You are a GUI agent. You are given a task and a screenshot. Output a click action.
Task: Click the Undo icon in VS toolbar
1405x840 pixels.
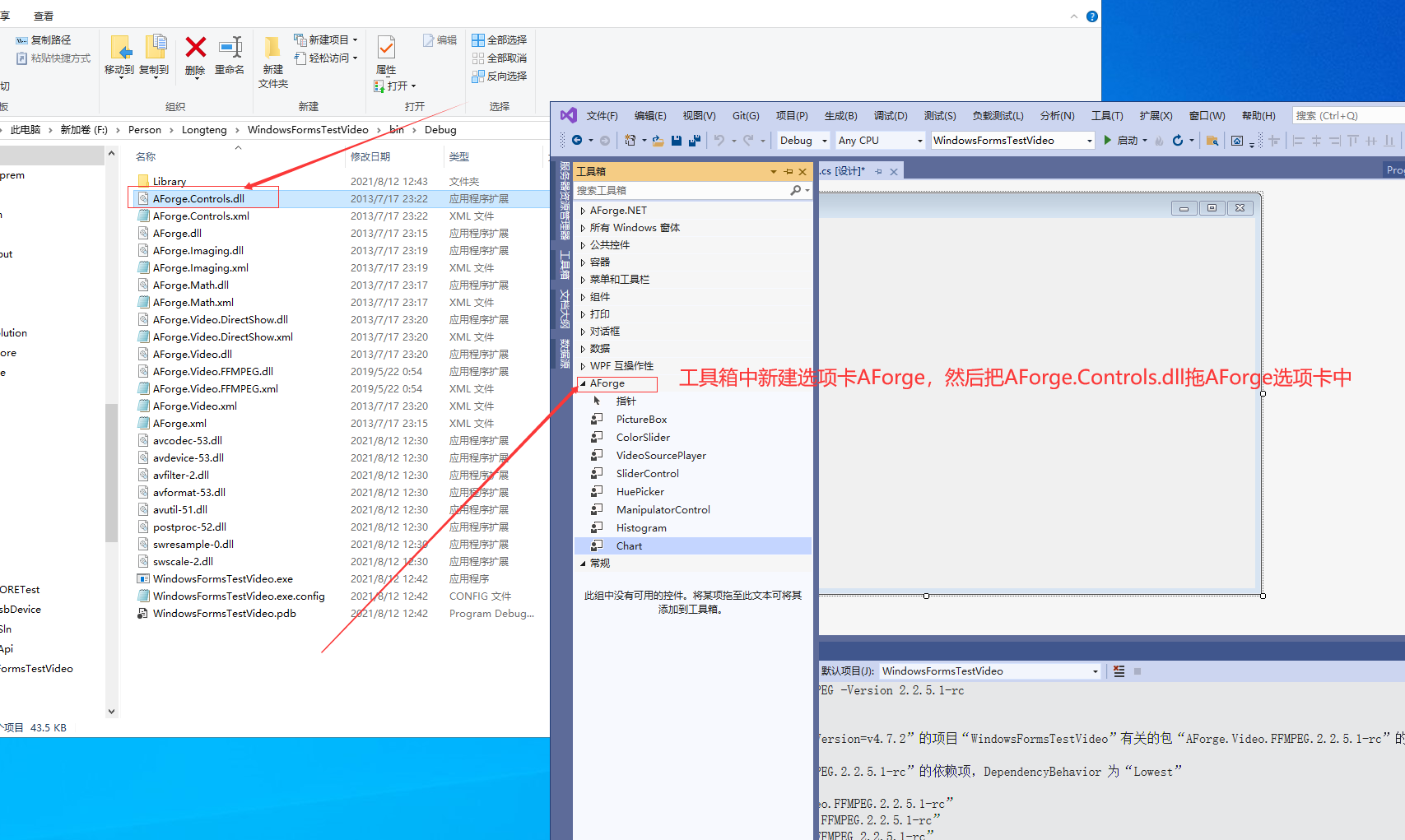point(719,141)
